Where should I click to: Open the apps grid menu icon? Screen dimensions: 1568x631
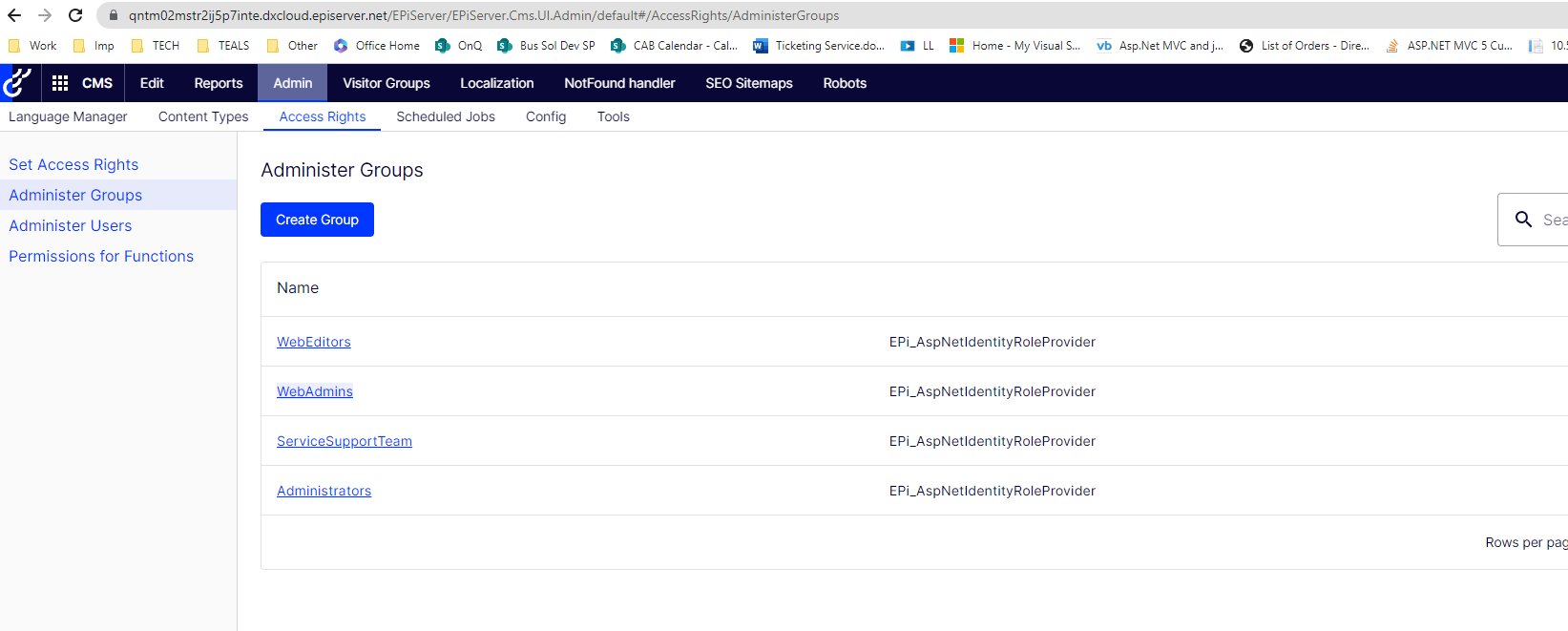[x=60, y=83]
